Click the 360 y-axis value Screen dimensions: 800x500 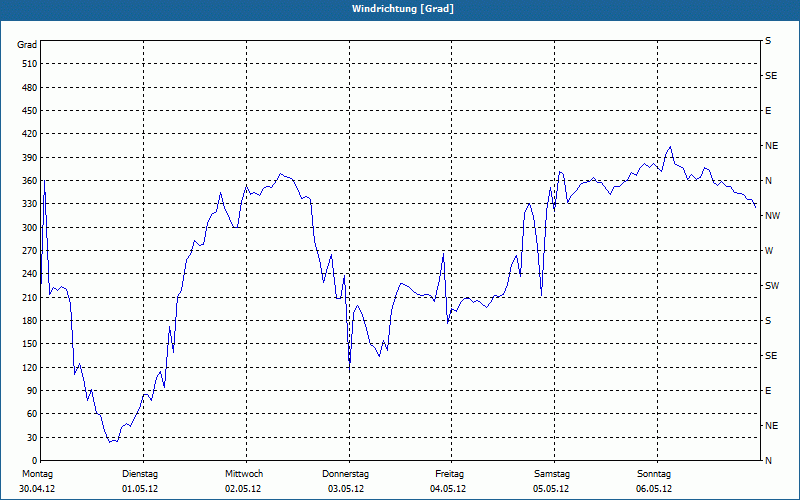30,181
